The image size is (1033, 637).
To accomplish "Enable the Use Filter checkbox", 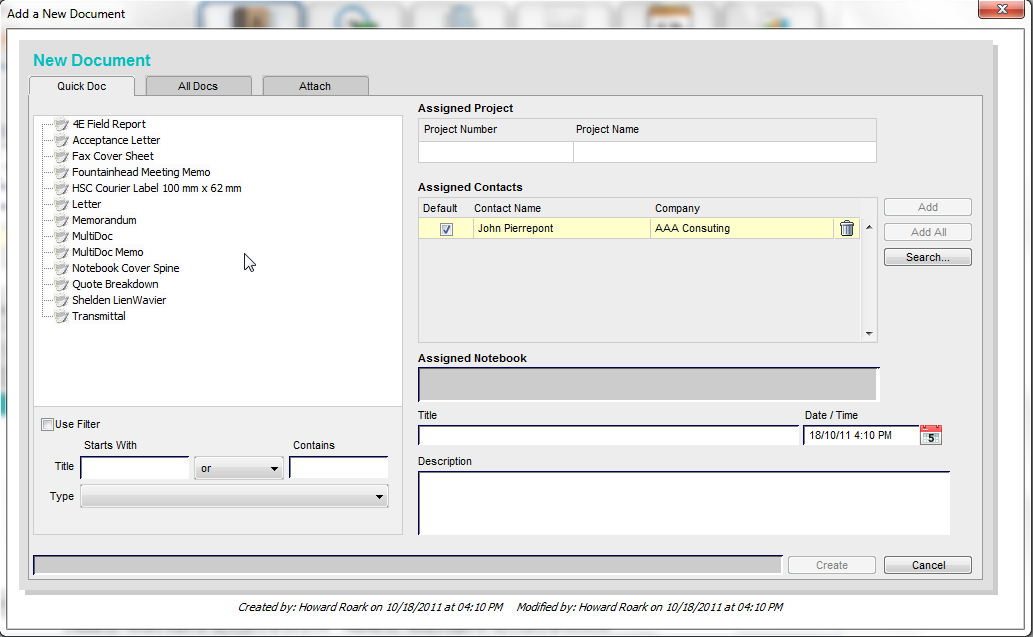I will pyautogui.click(x=47, y=424).
